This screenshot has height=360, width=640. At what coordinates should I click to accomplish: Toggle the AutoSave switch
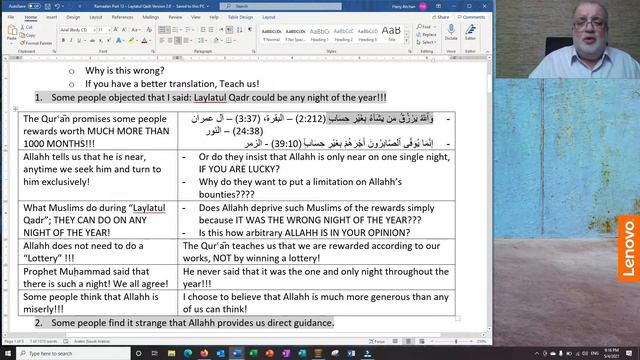point(34,6)
